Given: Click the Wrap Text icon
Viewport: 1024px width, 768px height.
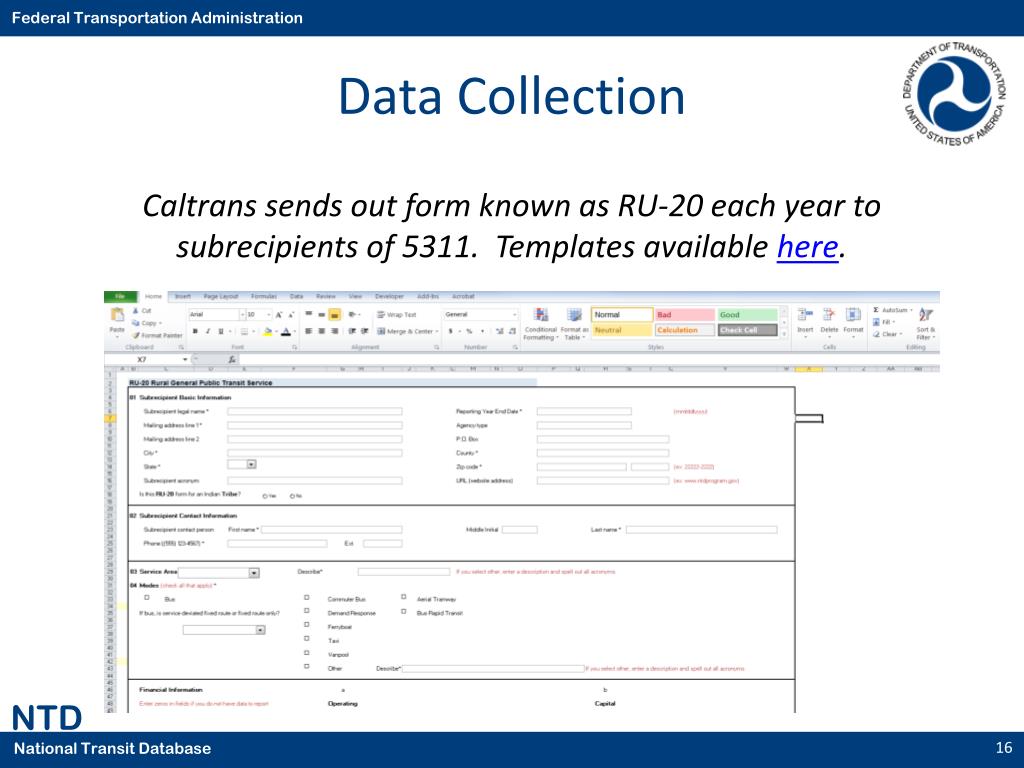Looking at the screenshot, I should 381,315.
